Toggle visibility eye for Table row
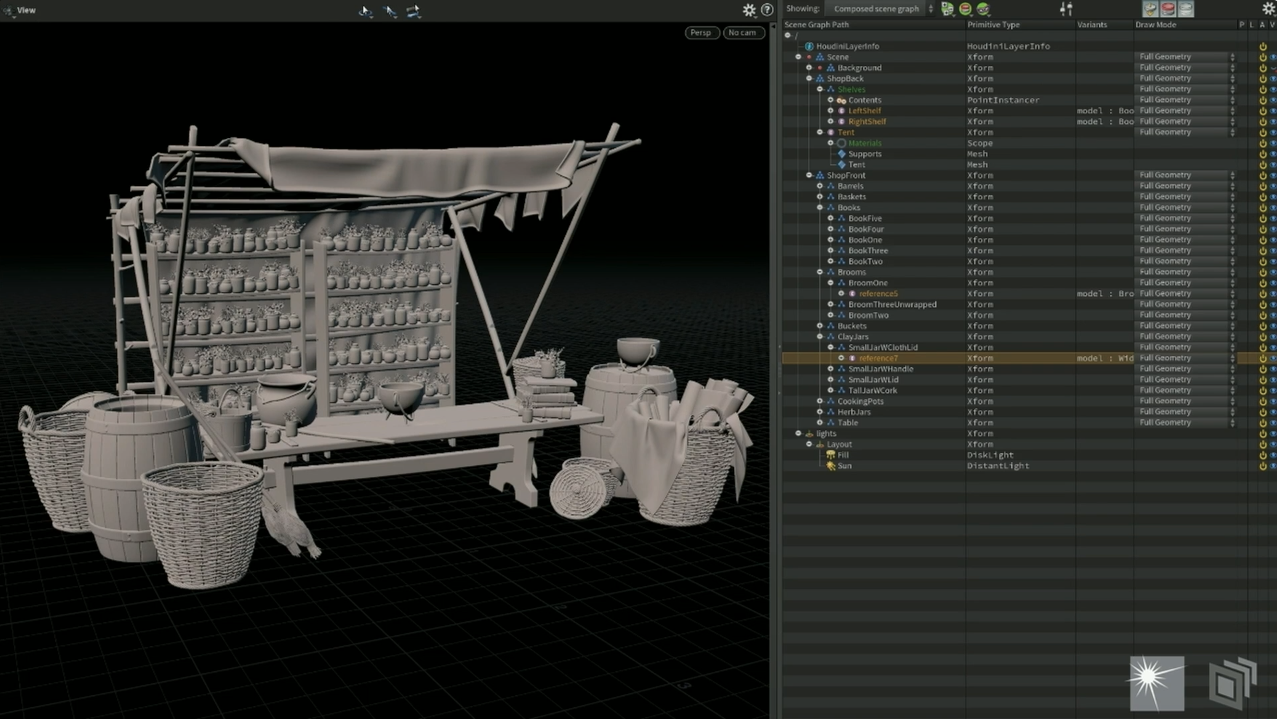The image size is (1277, 719). (x=1273, y=423)
